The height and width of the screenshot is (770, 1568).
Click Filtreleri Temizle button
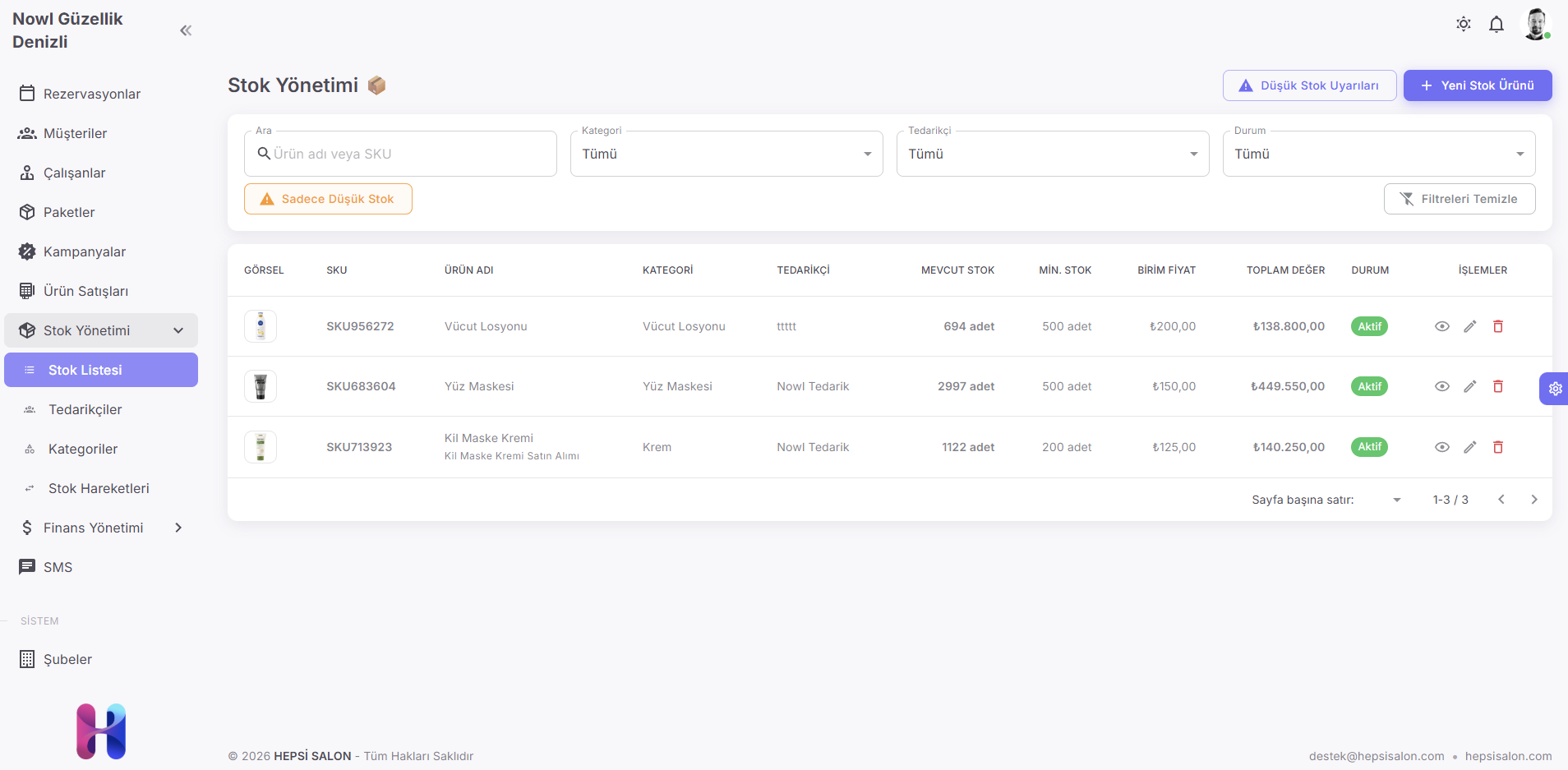point(1459,199)
